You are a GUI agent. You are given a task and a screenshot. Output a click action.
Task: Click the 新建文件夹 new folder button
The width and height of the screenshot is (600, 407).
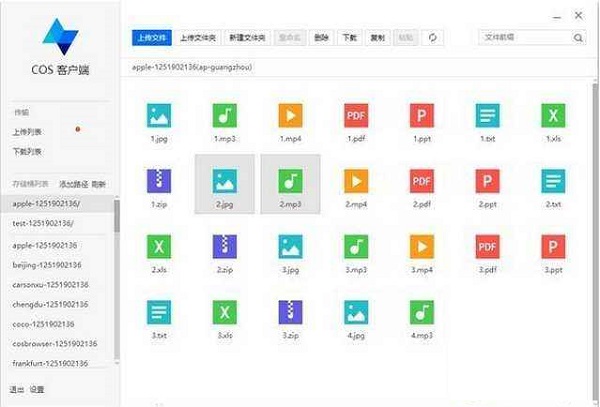pos(247,38)
